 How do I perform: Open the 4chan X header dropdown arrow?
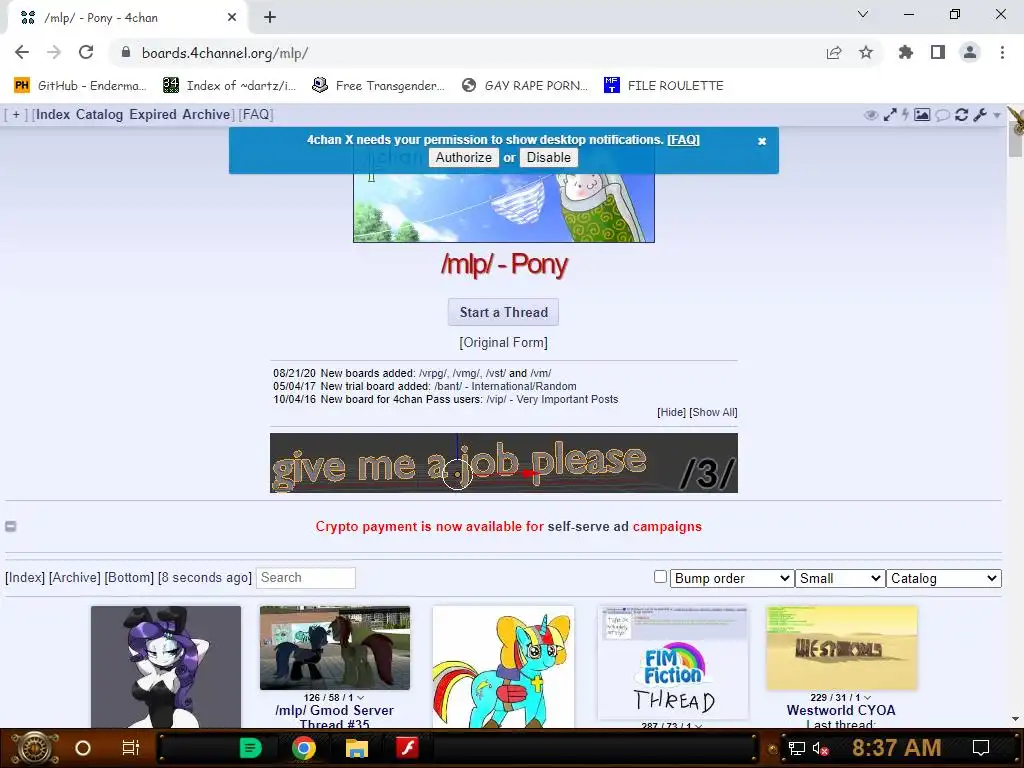click(997, 115)
